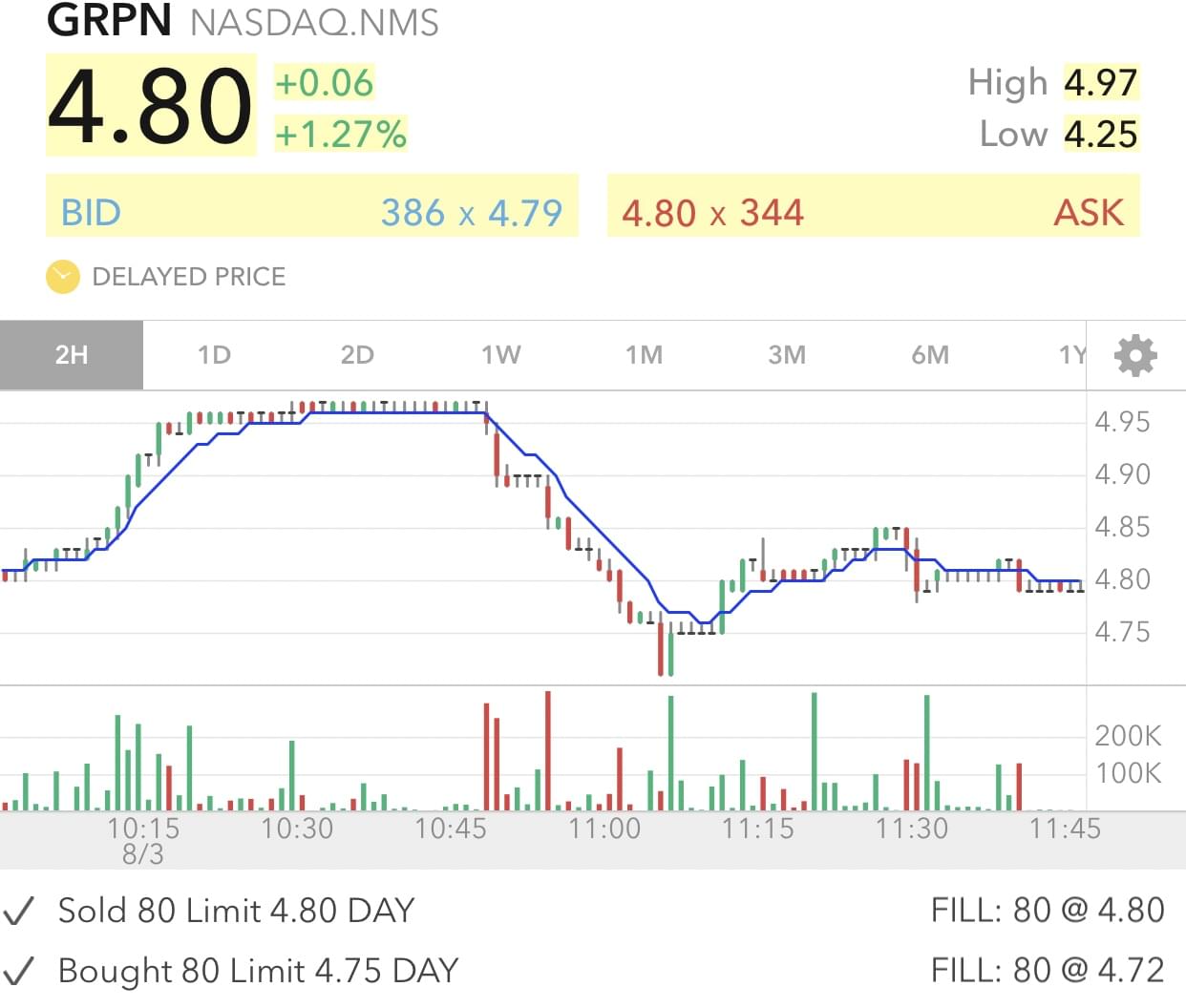The width and height of the screenshot is (1186, 1008).
Task: Open chart settings gear icon
Action: click(x=1135, y=355)
